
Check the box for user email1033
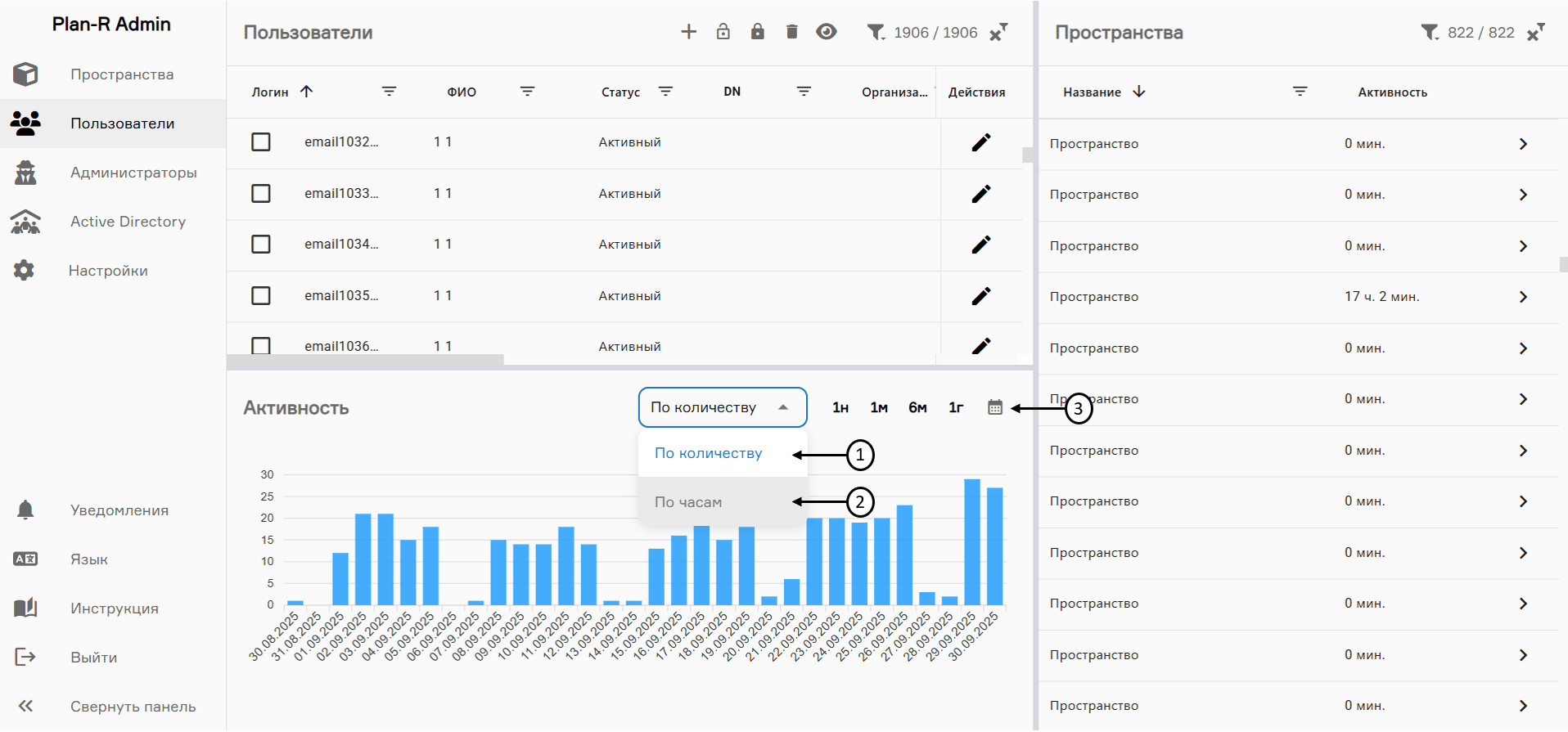[261, 193]
